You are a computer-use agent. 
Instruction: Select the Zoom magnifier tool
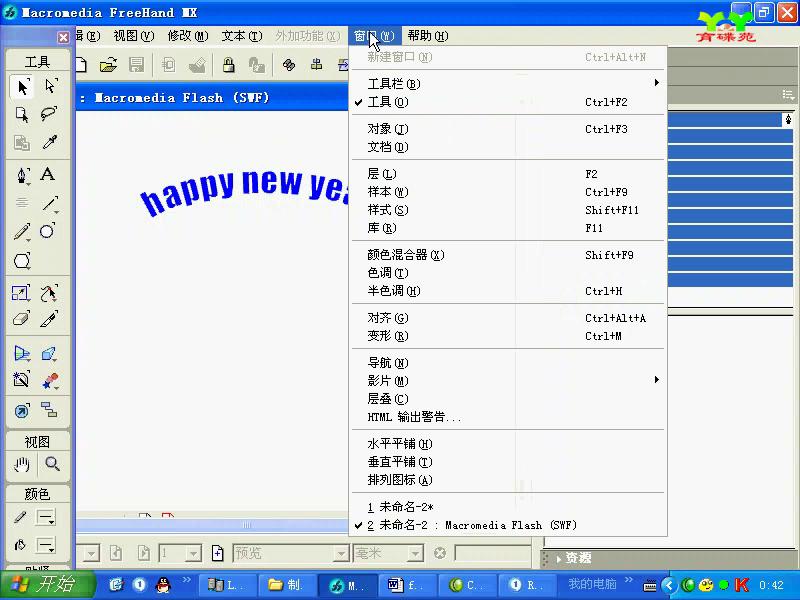(52, 464)
